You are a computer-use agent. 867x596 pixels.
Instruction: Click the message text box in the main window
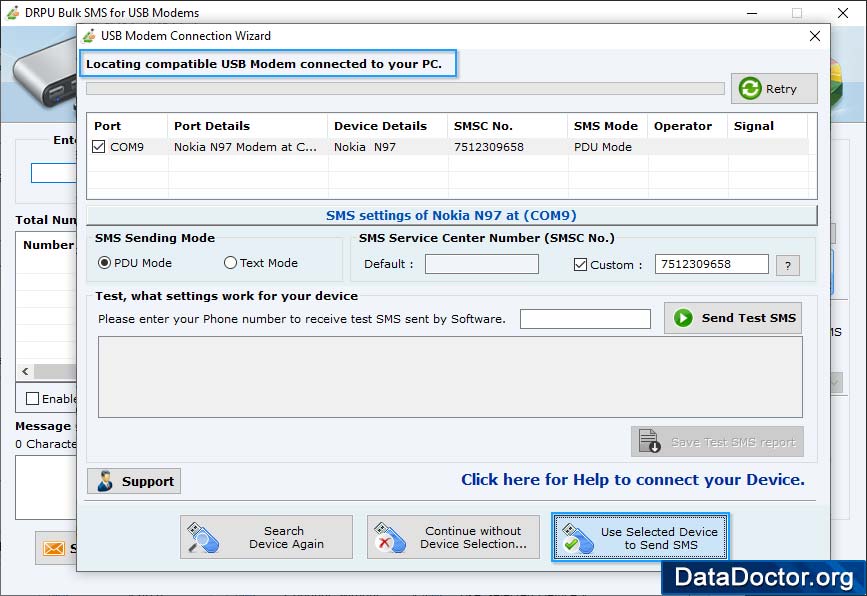click(x=46, y=487)
